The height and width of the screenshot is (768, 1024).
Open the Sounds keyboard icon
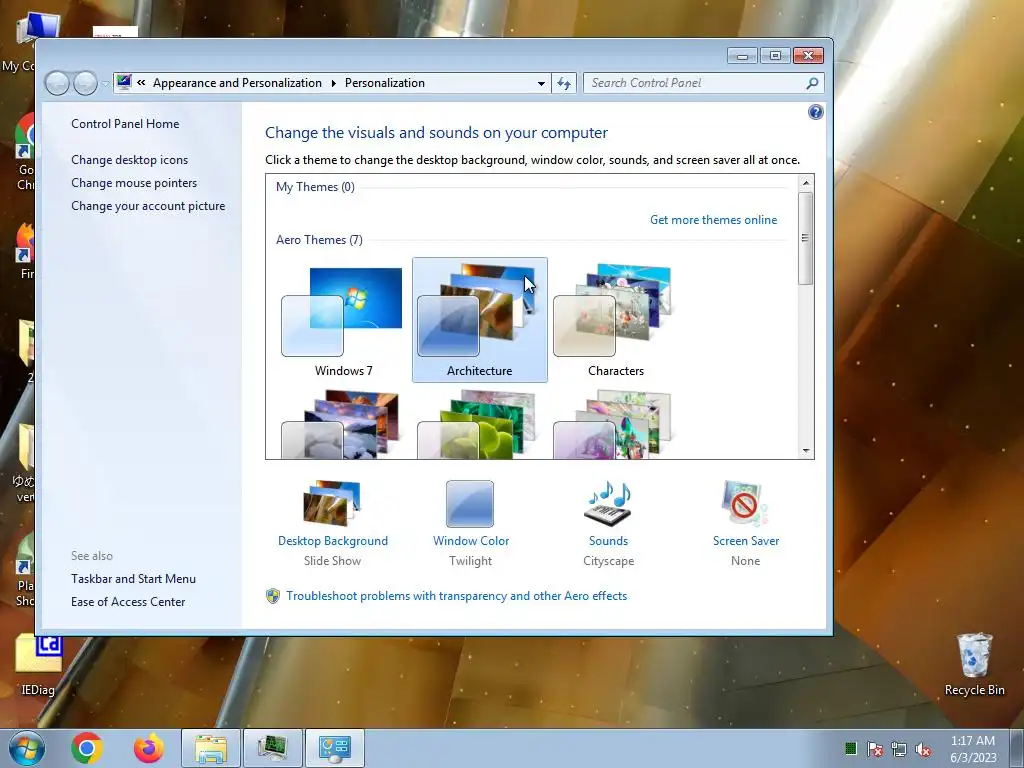click(x=608, y=504)
